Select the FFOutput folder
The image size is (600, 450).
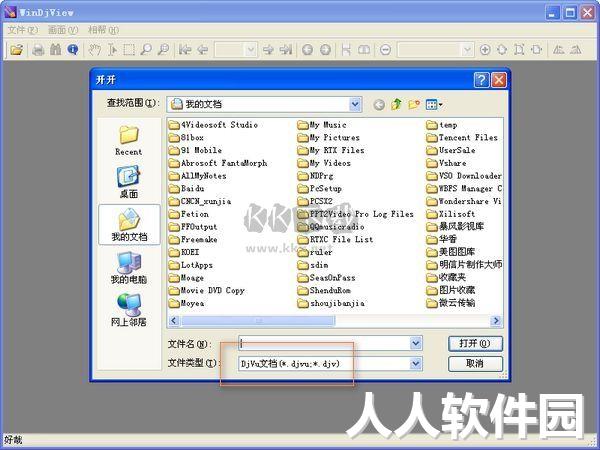193,227
